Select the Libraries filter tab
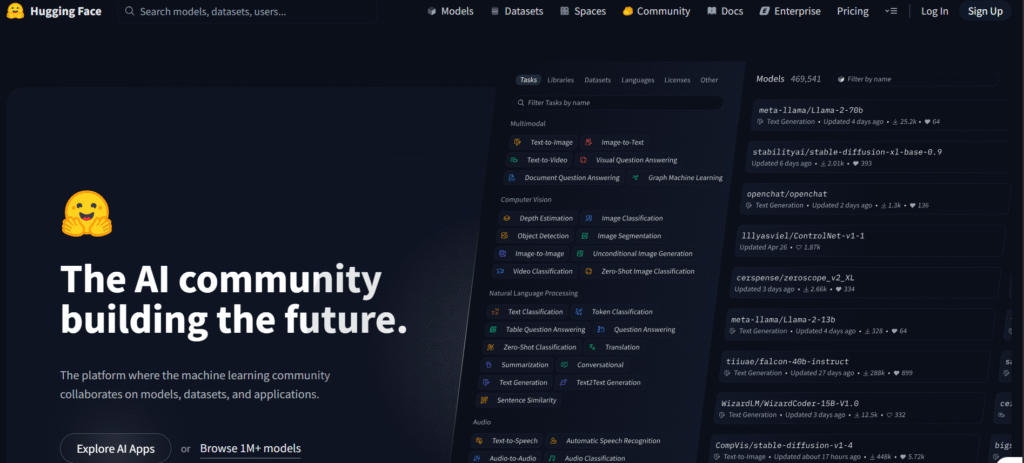 560,80
